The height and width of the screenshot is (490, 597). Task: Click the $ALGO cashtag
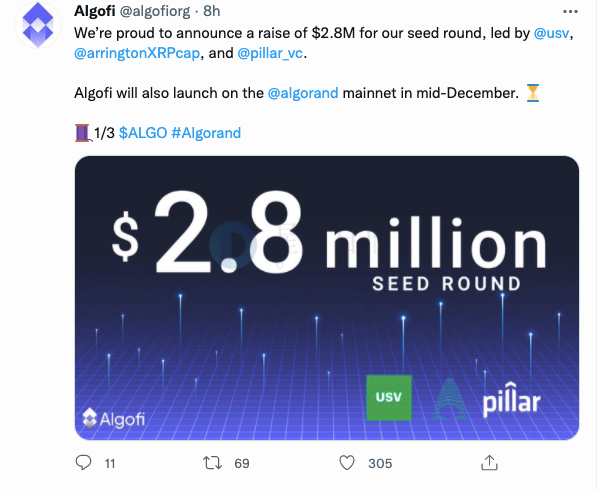tap(143, 133)
